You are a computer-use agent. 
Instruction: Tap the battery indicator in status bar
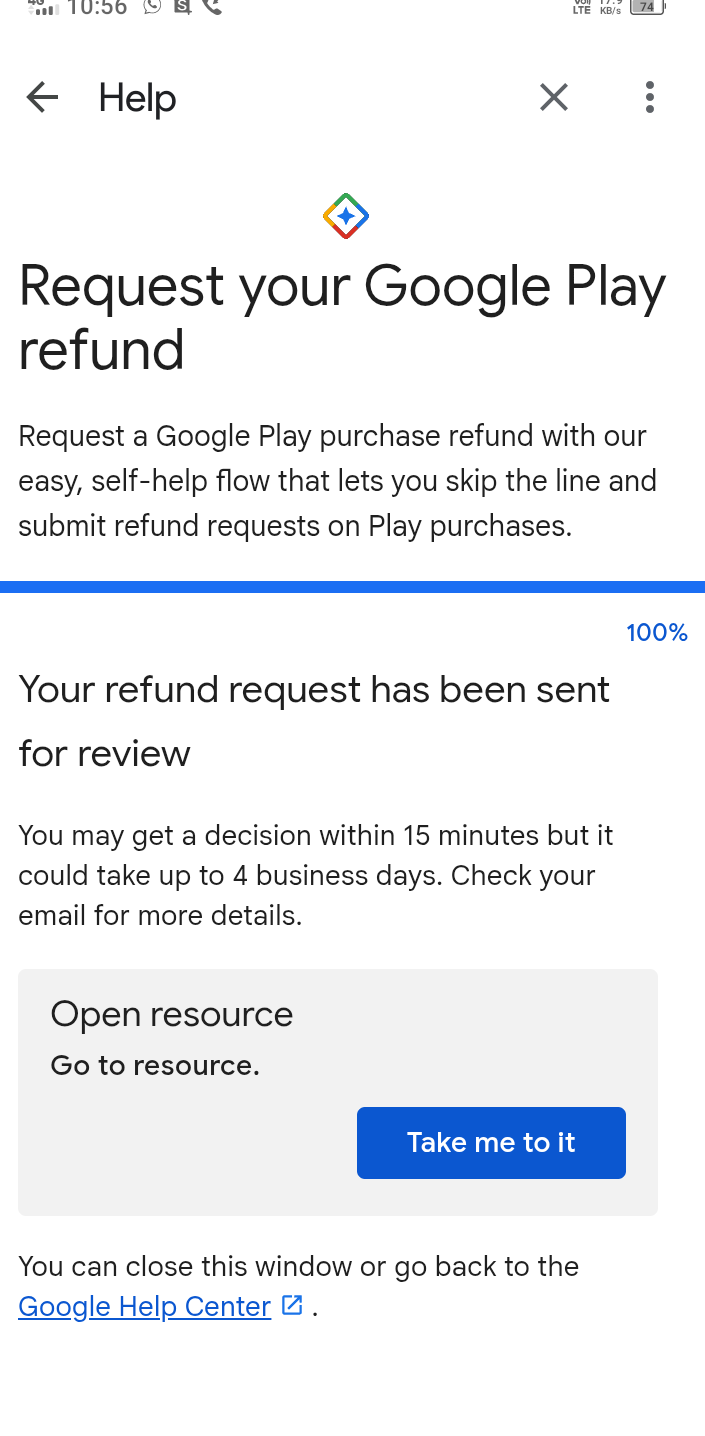coord(647,6)
